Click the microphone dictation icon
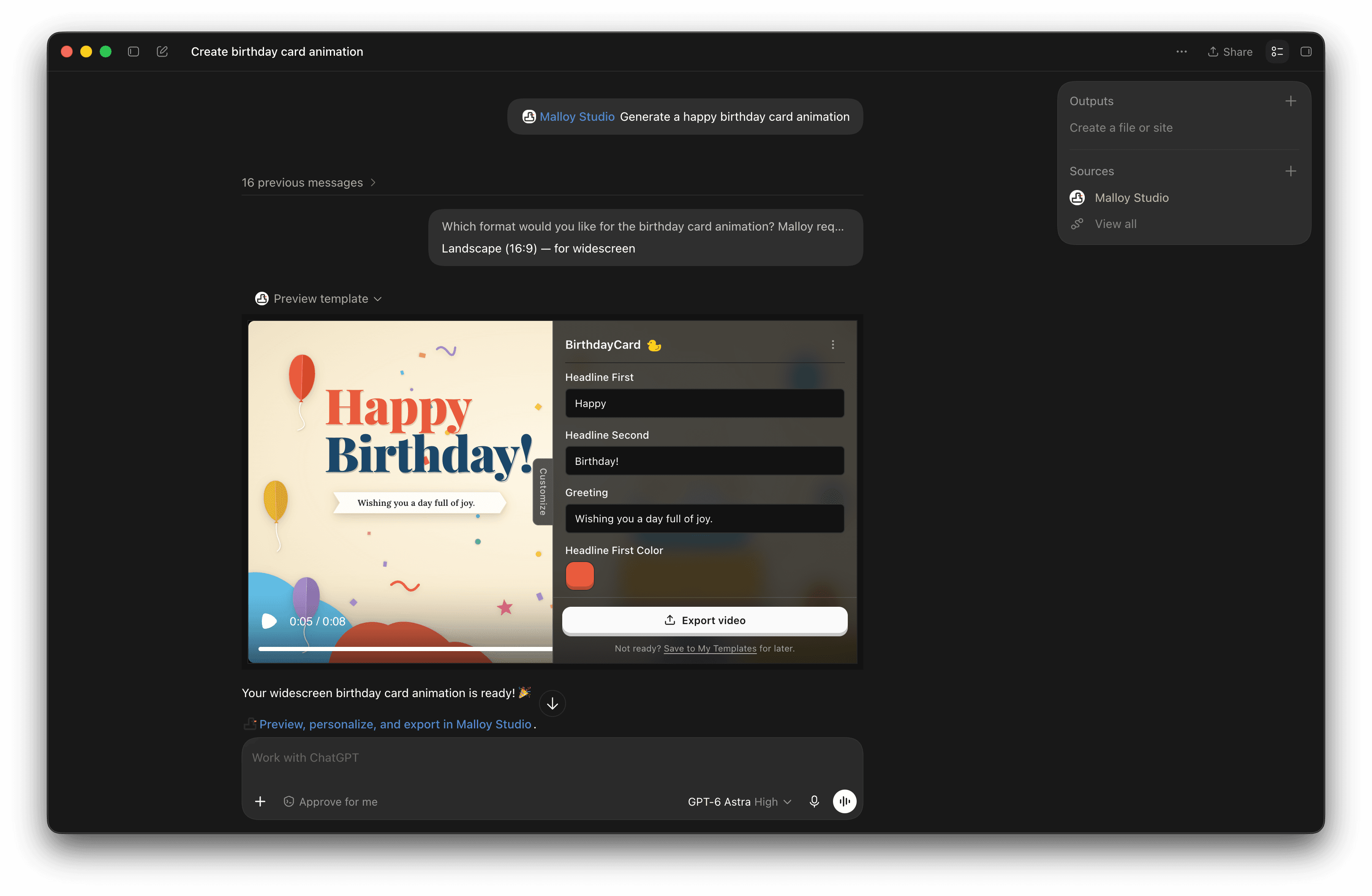Image resolution: width=1372 pixels, height=896 pixels. [814, 801]
